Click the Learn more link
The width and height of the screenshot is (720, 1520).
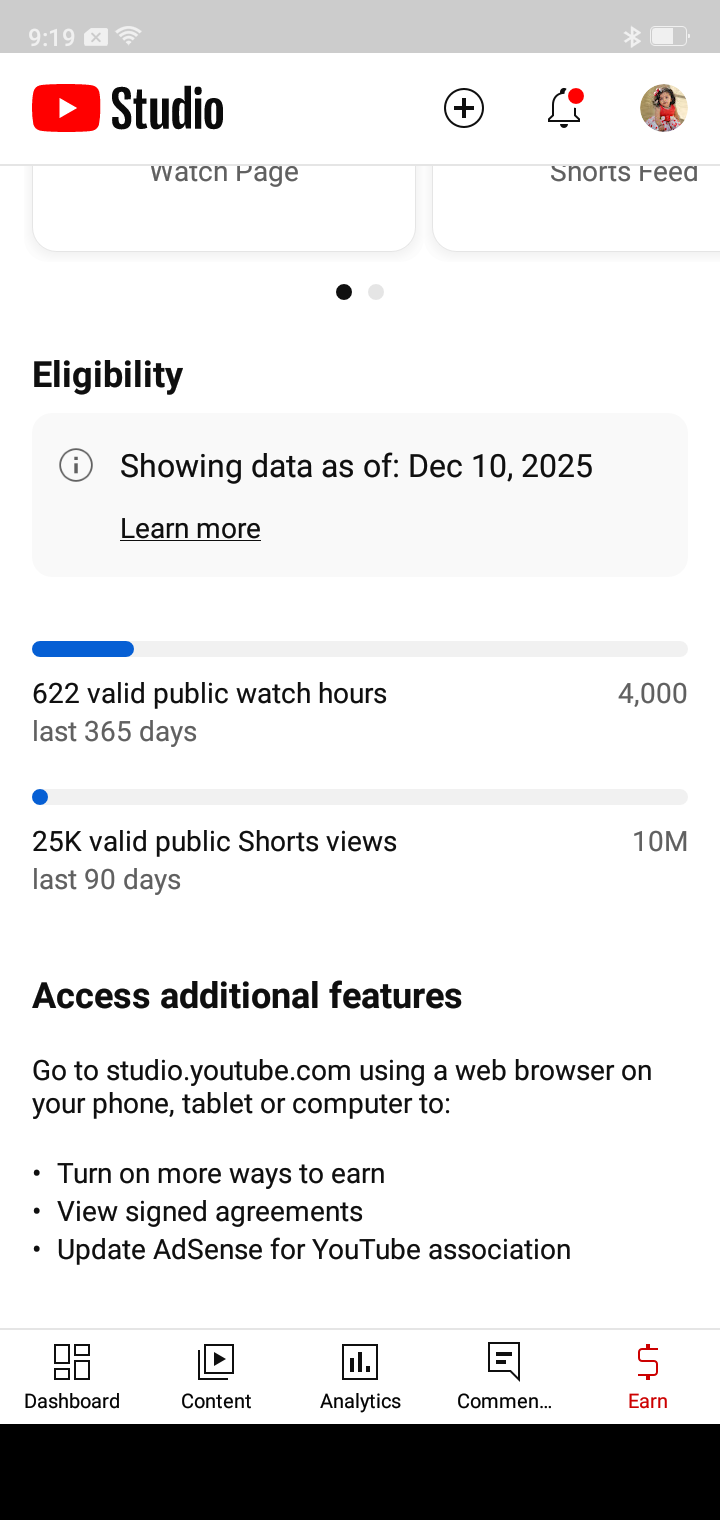click(x=190, y=528)
